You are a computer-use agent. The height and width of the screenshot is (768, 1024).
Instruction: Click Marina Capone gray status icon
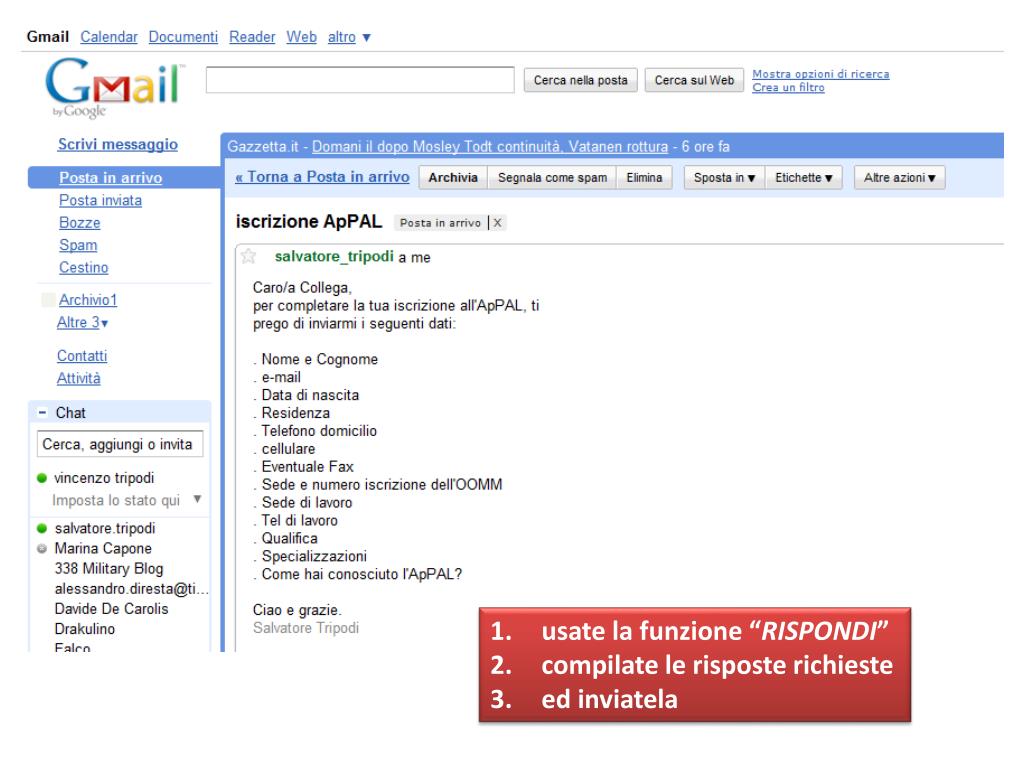(42, 549)
